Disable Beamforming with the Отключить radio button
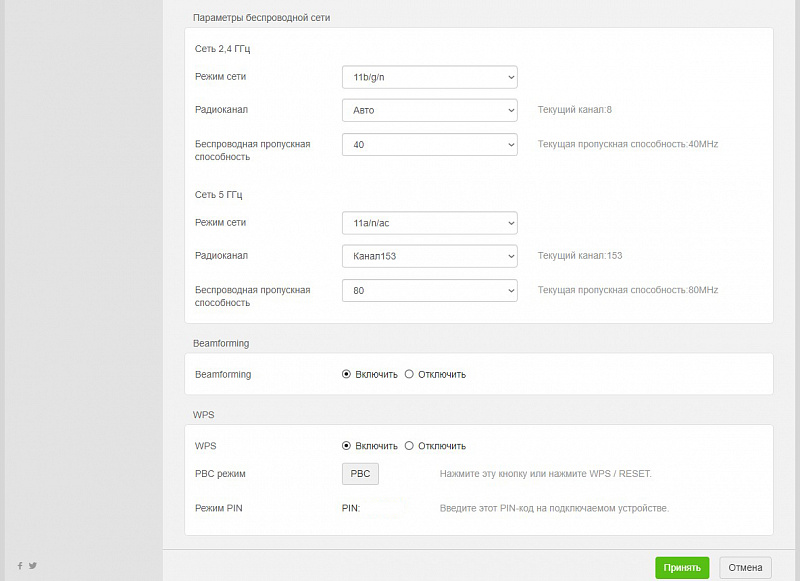 [x=409, y=374]
